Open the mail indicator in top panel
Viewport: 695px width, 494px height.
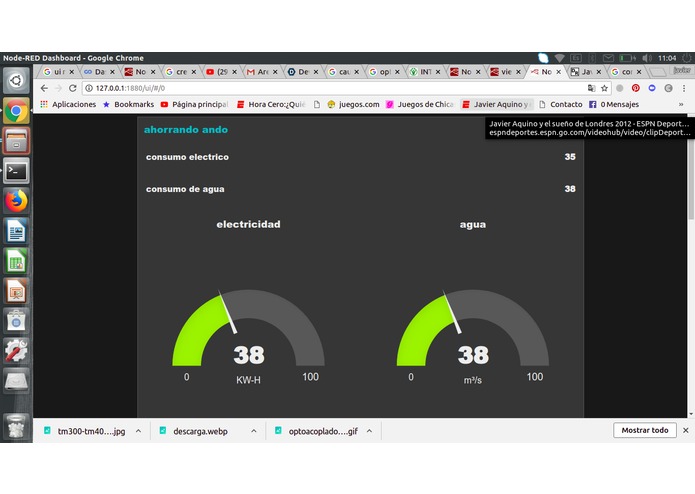coord(608,58)
